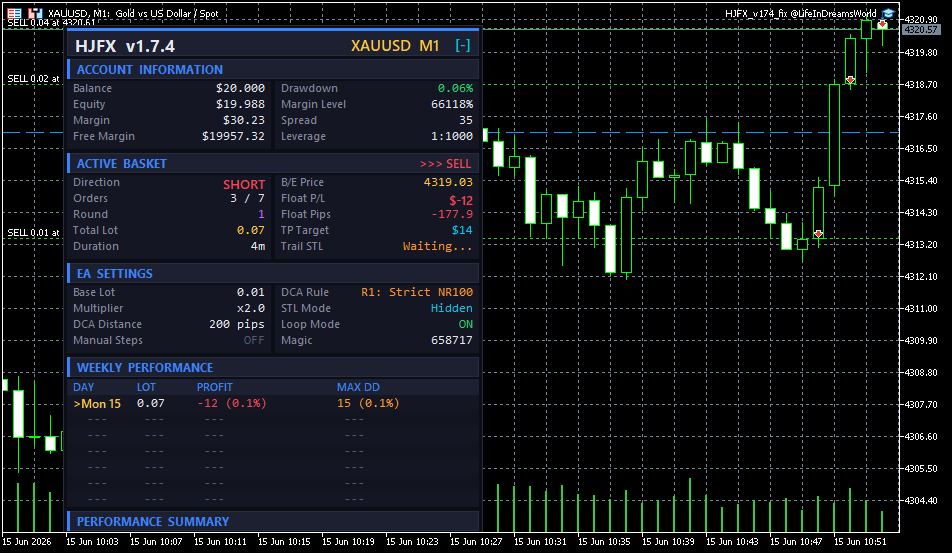Click the Trail STL status Waiting...
952x553 pixels.
[x=437, y=246]
